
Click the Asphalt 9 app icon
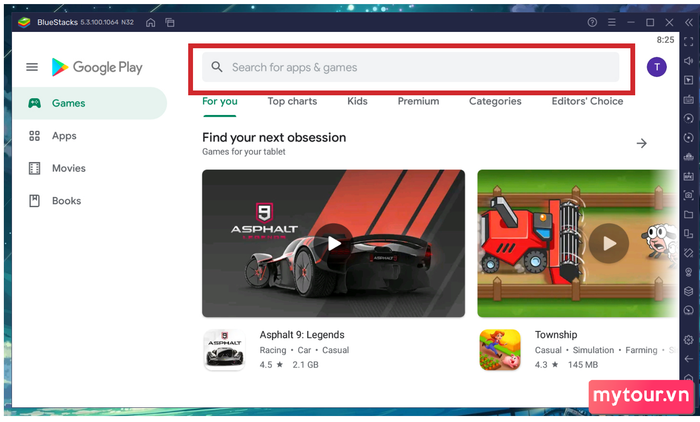225,350
